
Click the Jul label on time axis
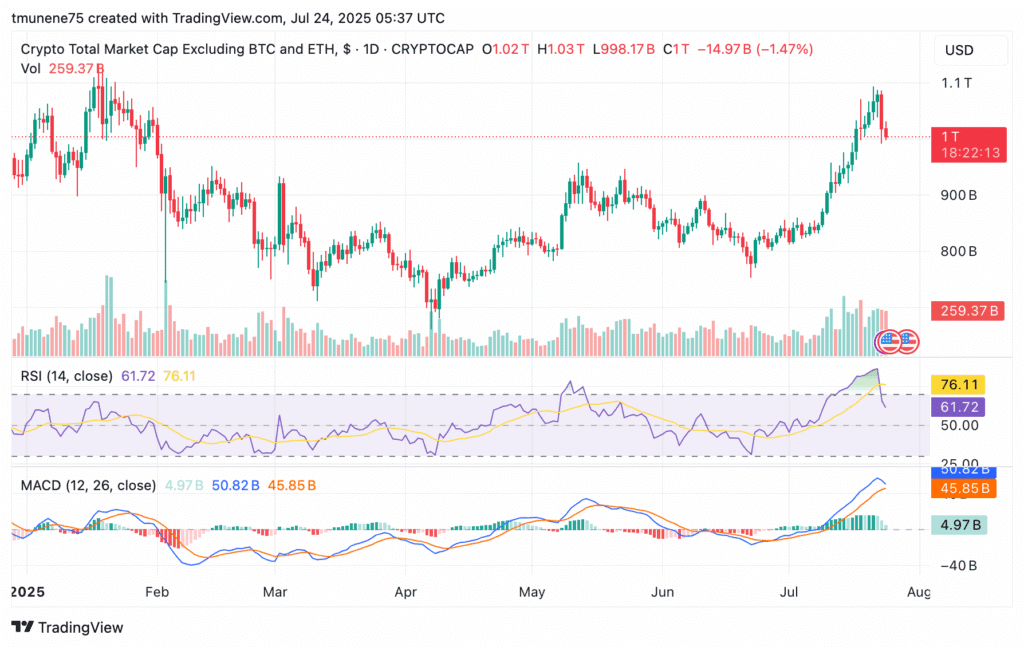(789, 592)
